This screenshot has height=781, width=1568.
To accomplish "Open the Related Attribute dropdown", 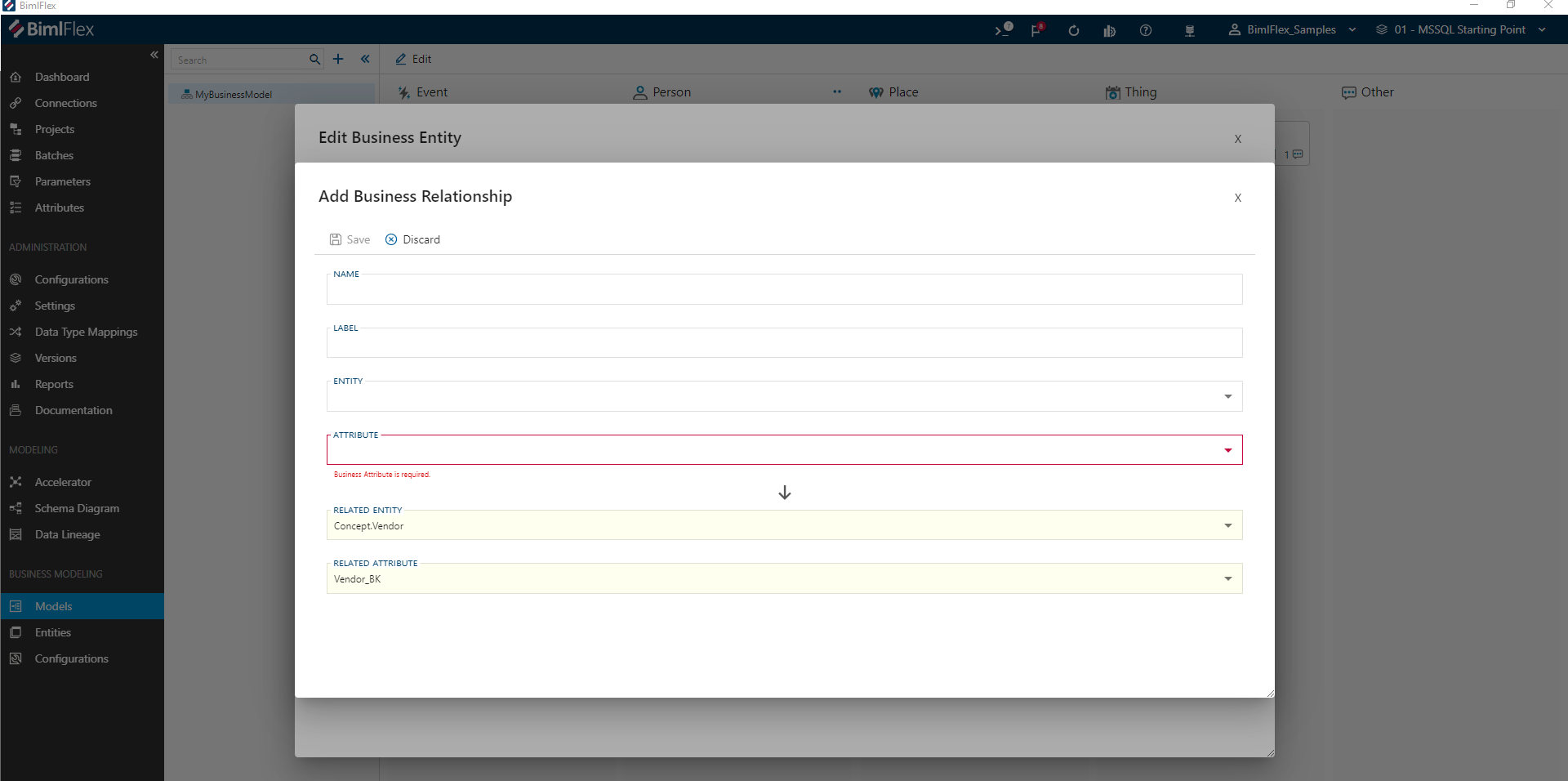I will pos(1227,579).
